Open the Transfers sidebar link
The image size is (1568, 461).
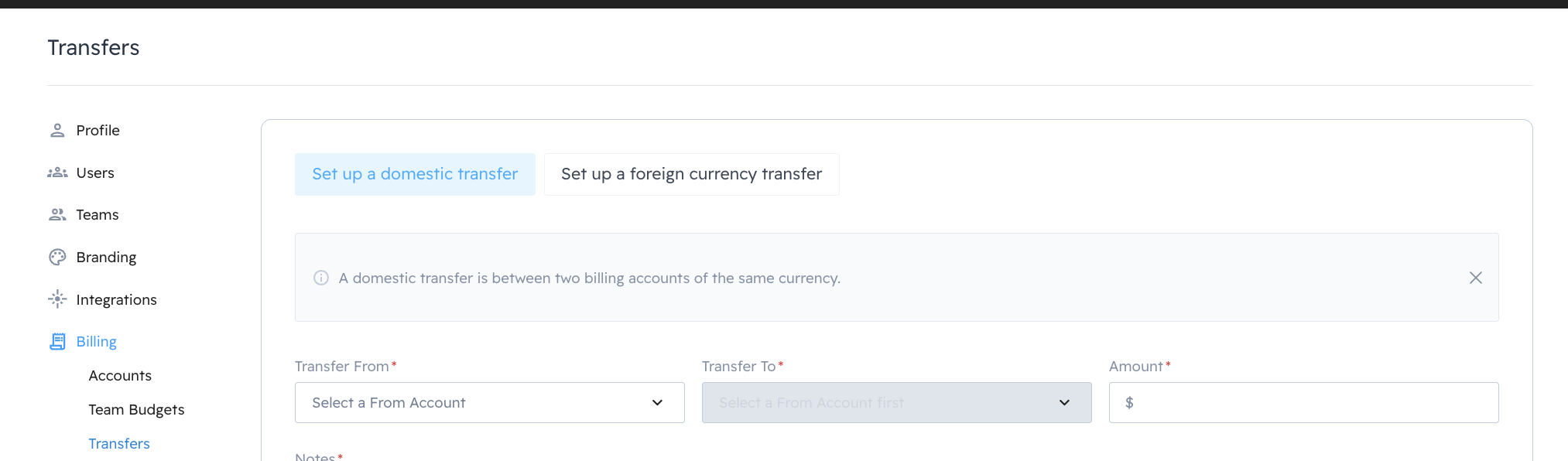[x=119, y=443]
